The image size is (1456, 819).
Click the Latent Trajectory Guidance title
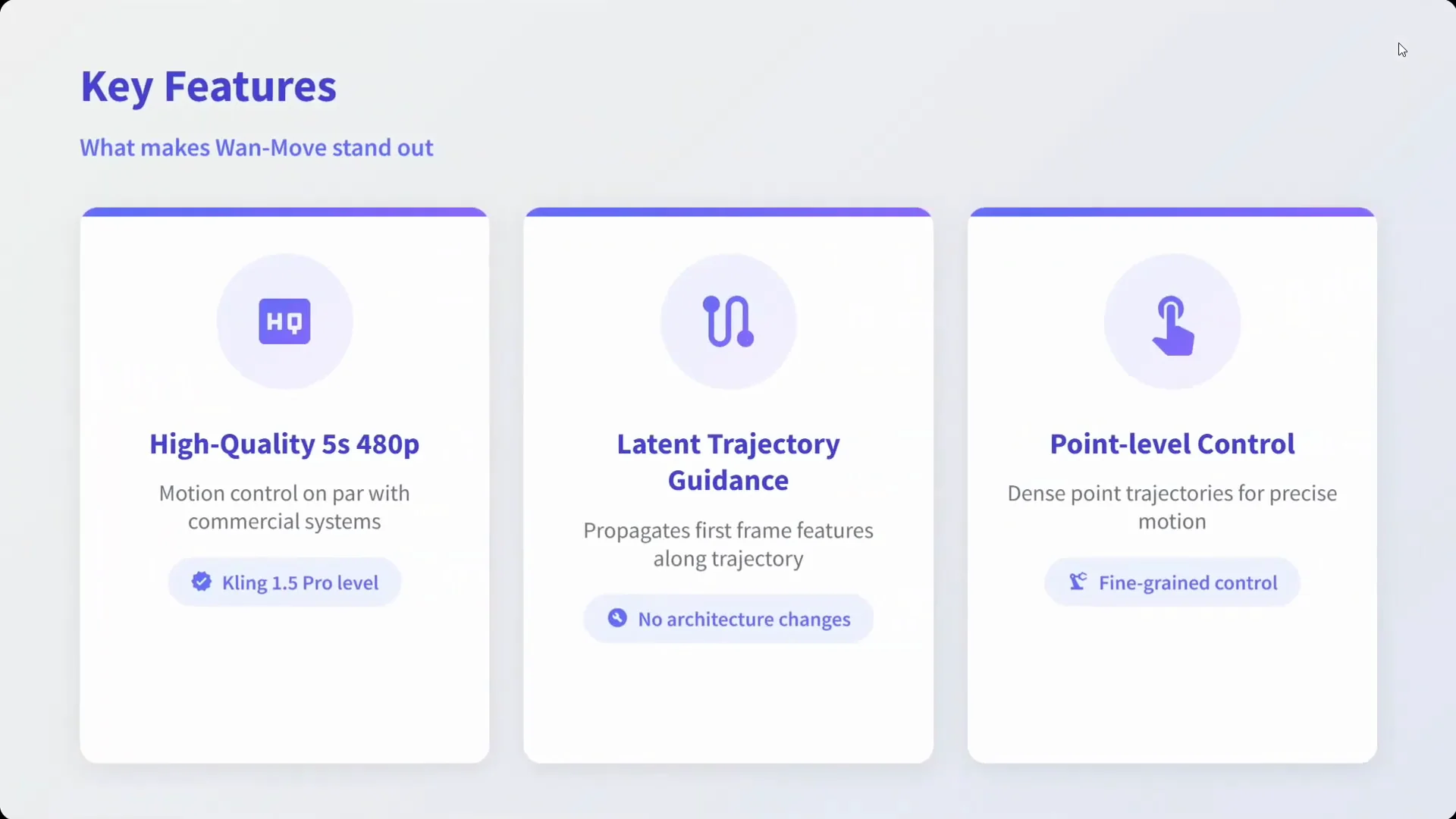tap(728, 462)
